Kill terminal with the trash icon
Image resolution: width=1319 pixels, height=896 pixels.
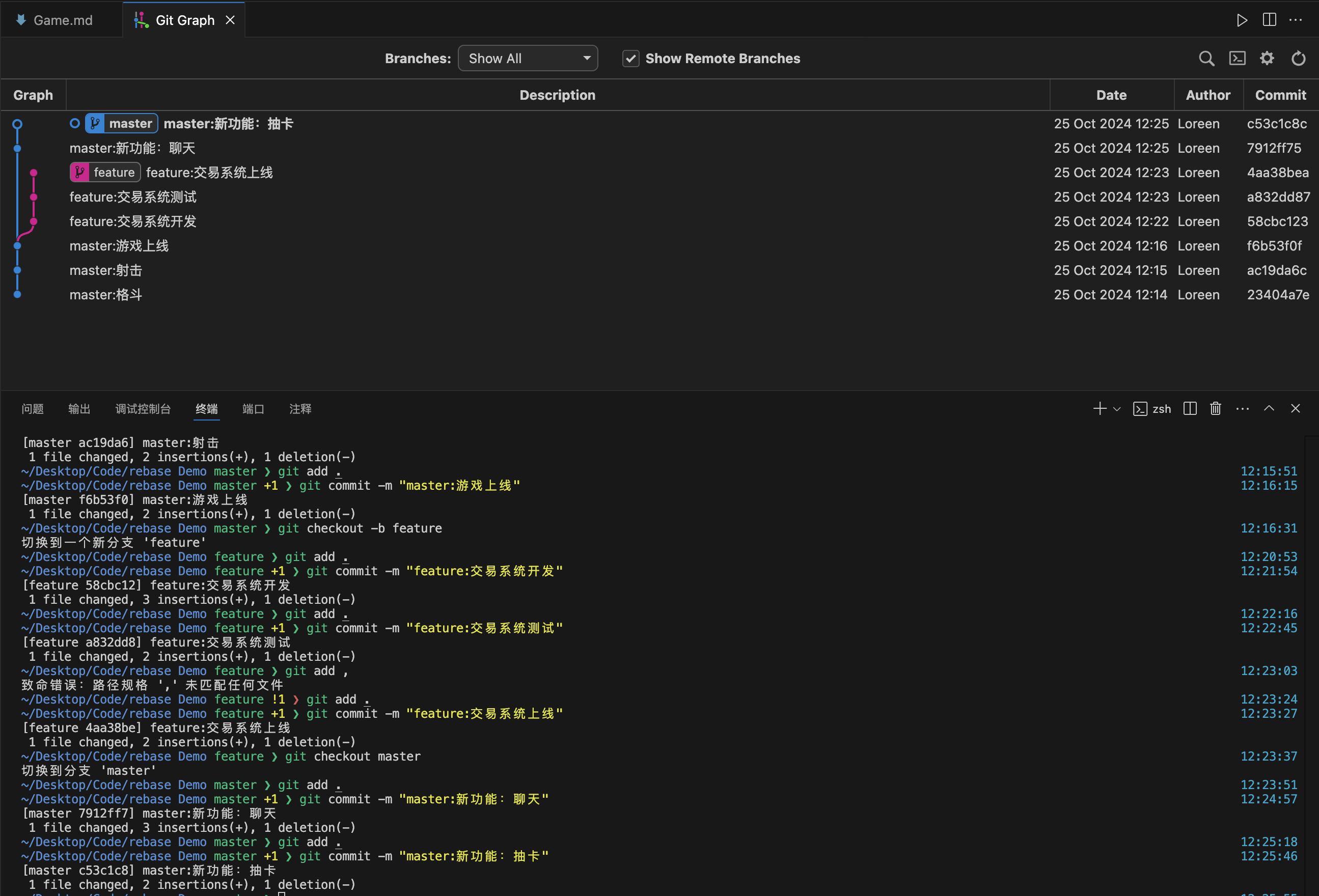[x=1215, y=409]
